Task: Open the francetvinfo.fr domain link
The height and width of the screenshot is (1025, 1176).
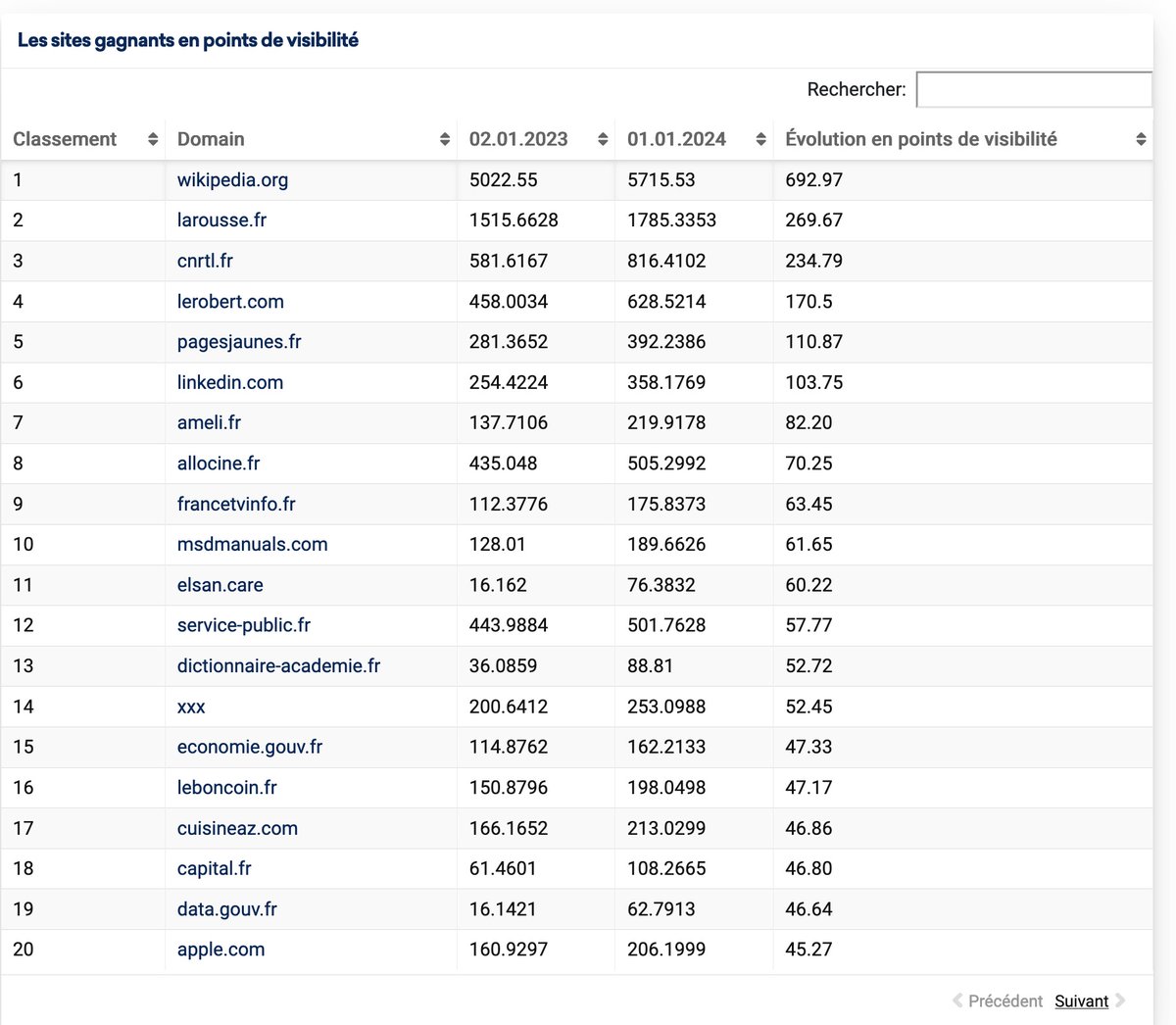Action: 236,504
